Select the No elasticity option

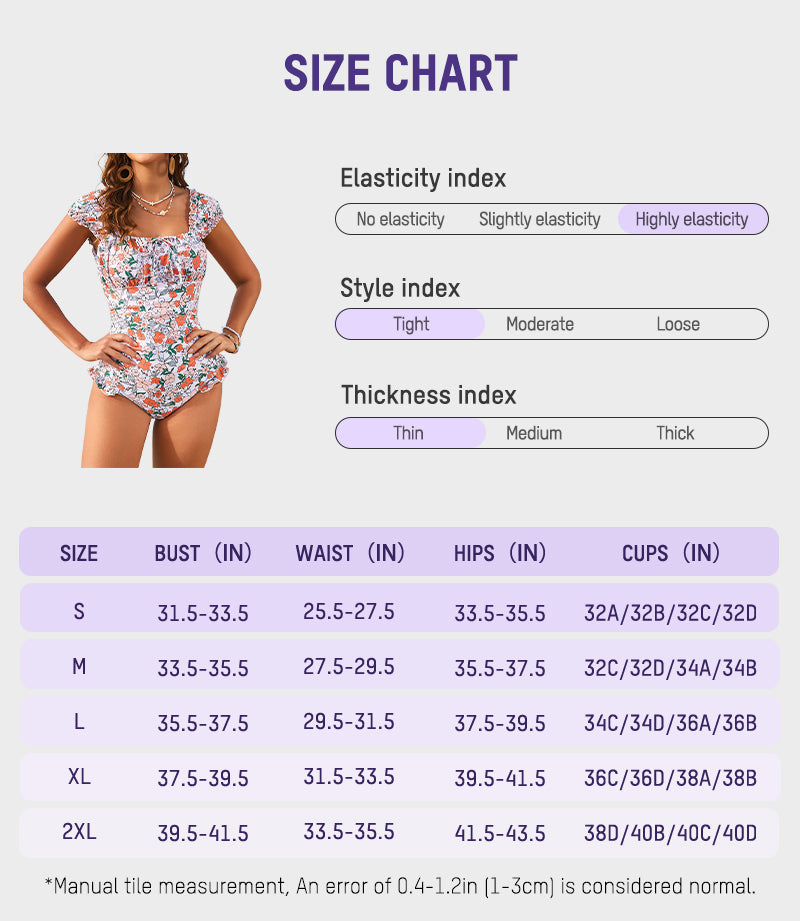pos(400,219)
